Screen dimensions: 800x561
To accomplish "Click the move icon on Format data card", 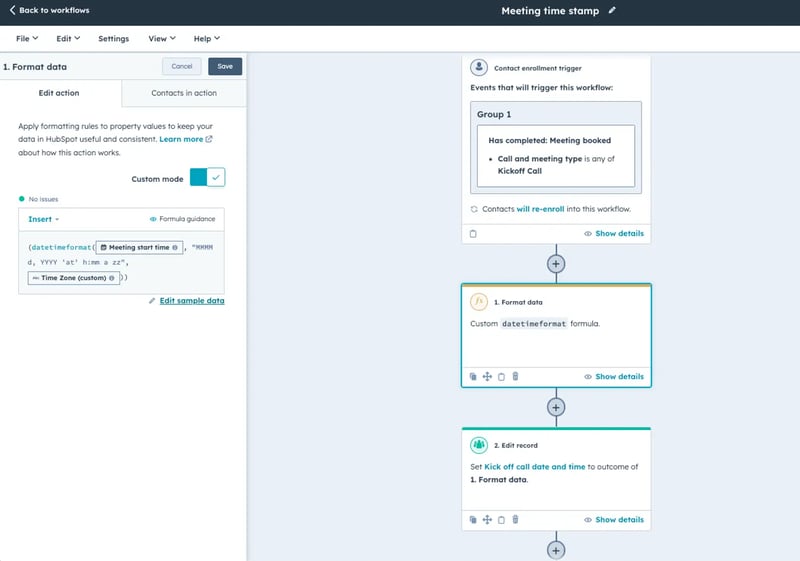I will (x=487, y=376).
